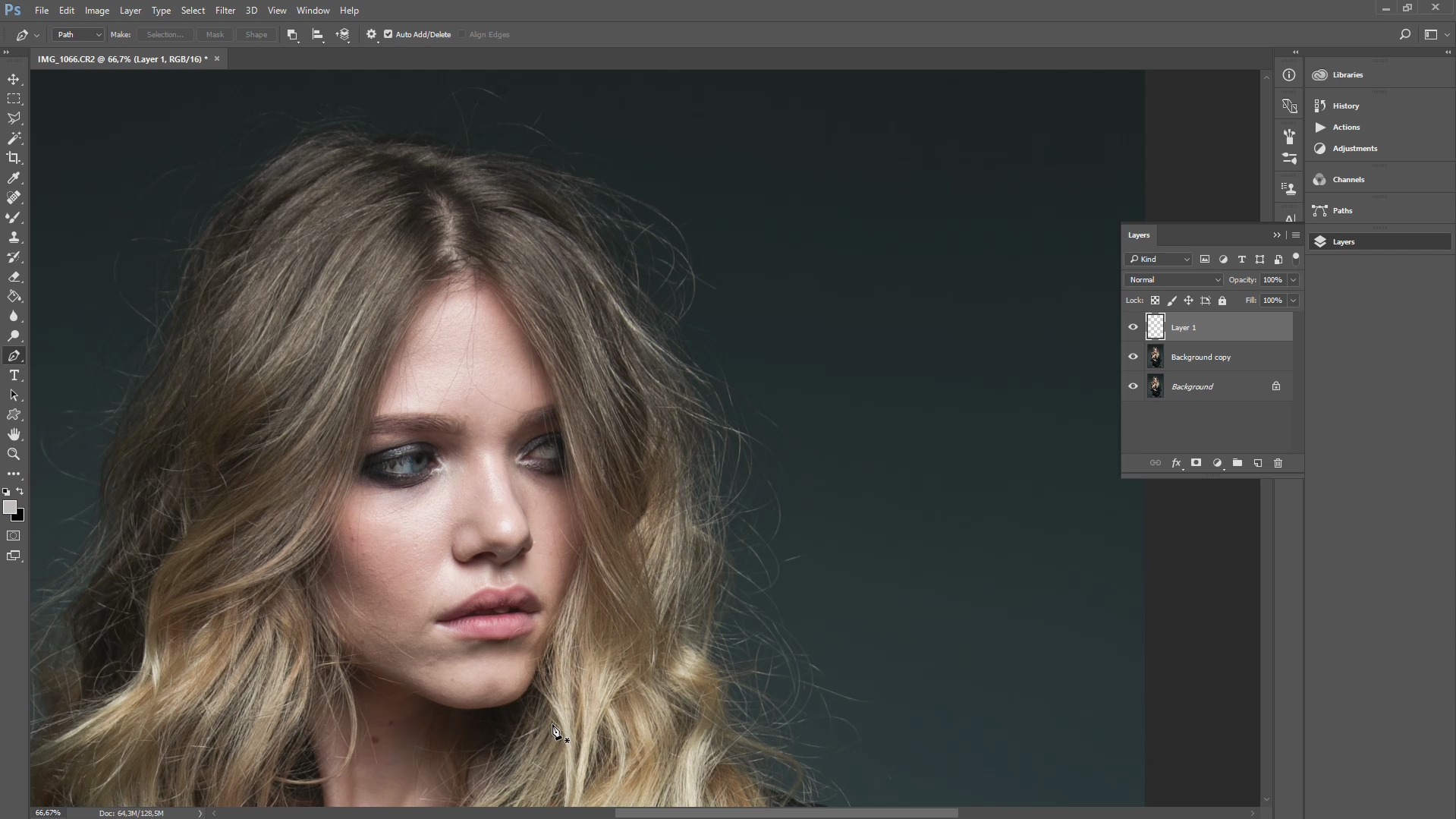Open Path mode dropdown
Image resolution: width=1456 pixels, height=819 pixels.
pyautogui.click(x=77, y=34)
